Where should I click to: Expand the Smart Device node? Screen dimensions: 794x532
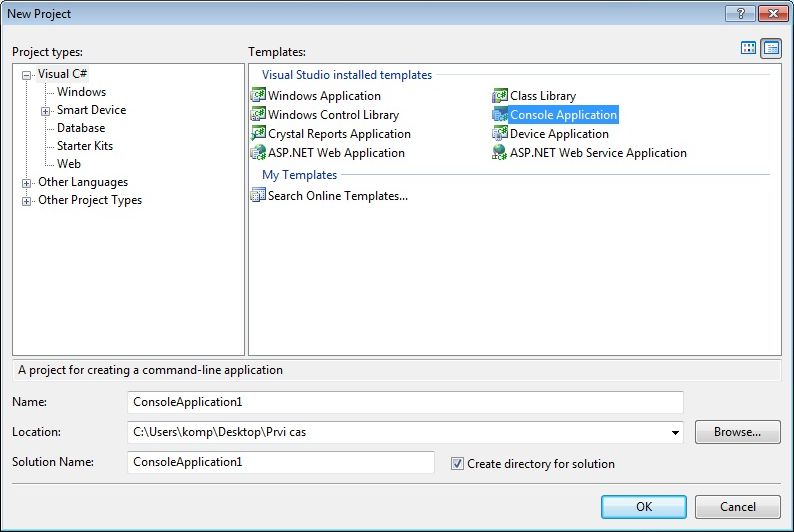[46, 111]
